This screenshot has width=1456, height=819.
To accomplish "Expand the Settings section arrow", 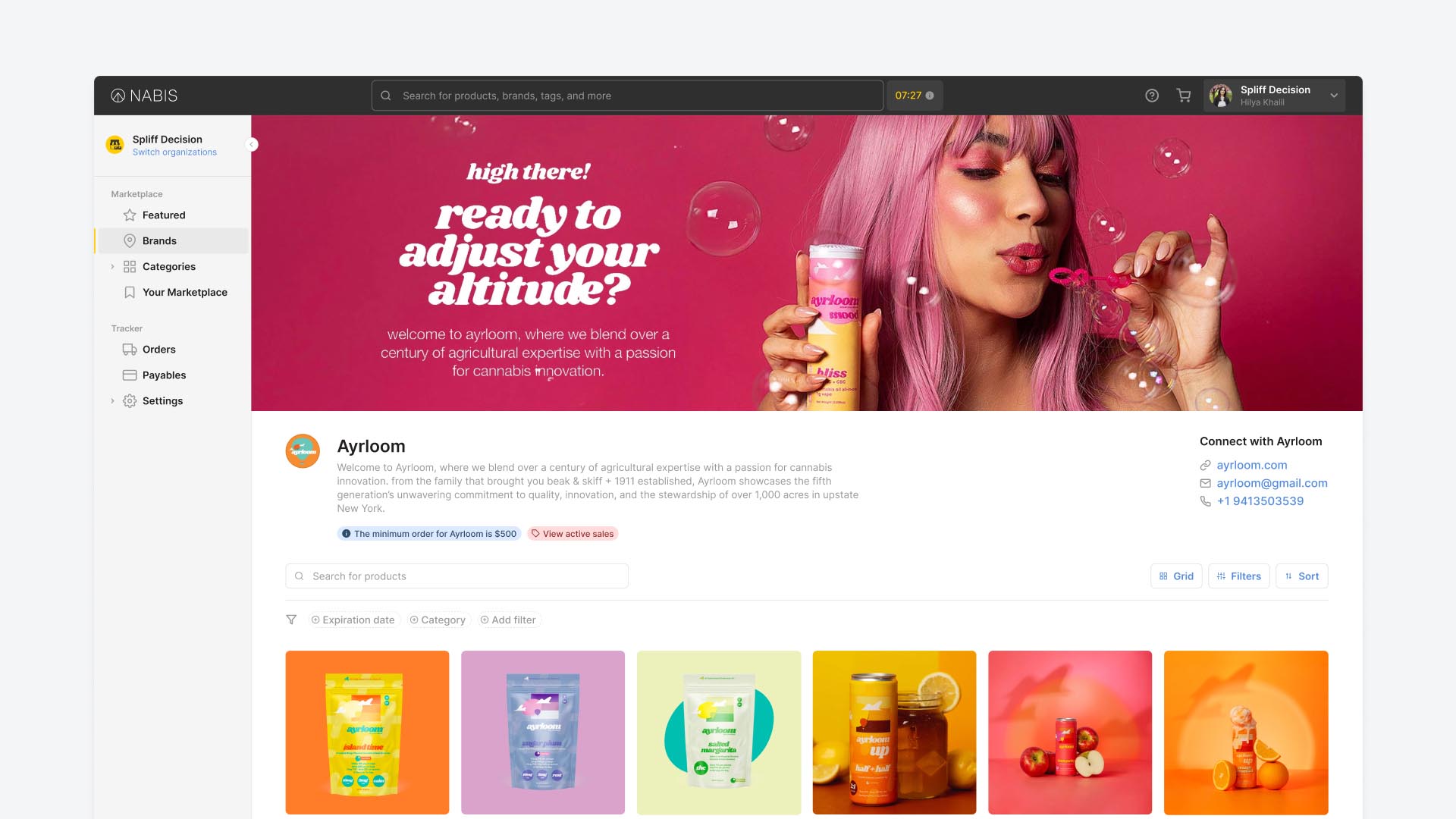I will pos(113,401).
